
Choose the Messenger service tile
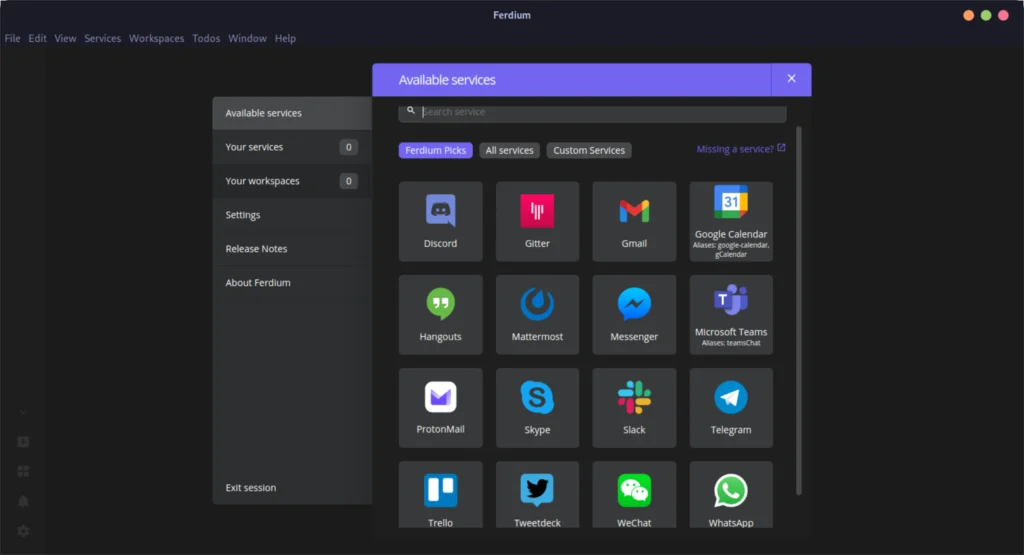[x=634, y=315]
